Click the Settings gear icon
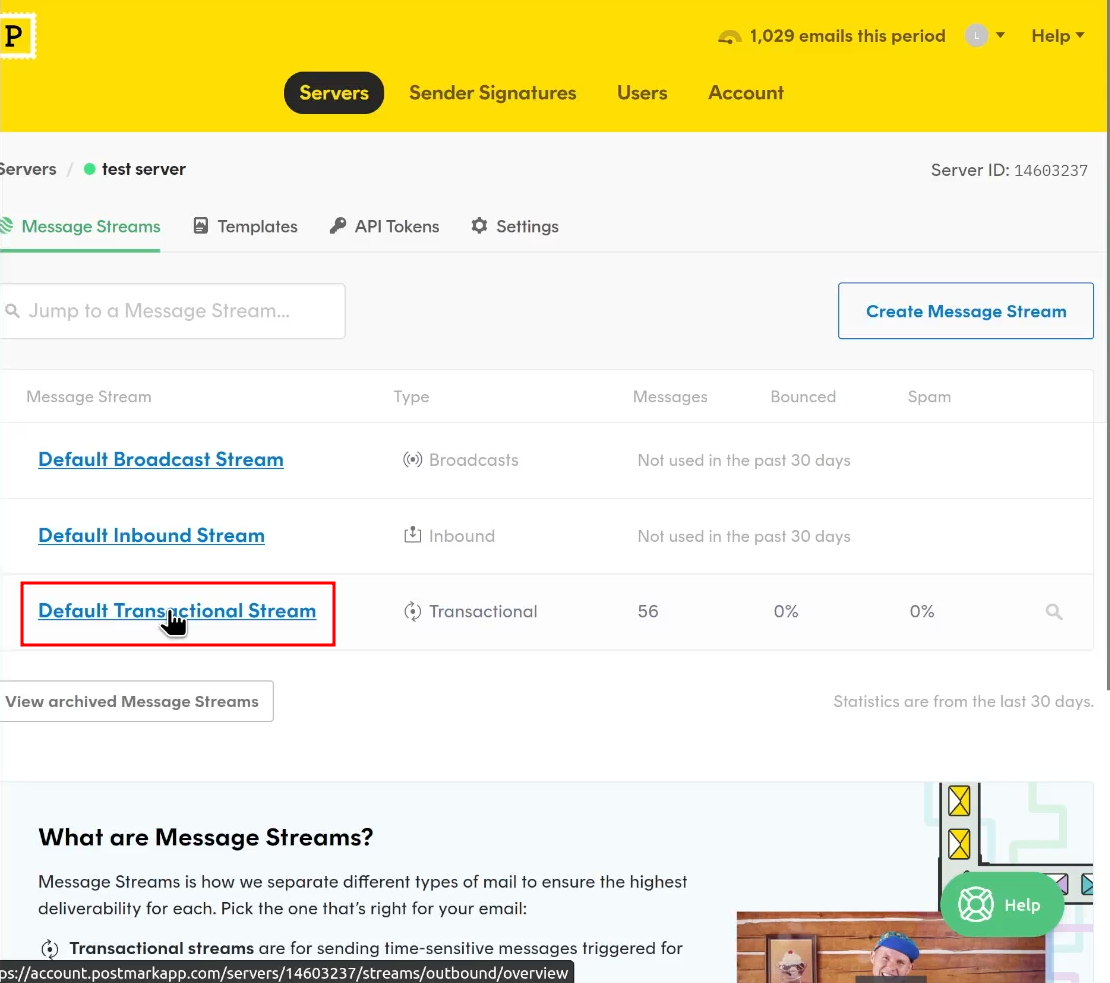Screen dimensions: 1110x983 [479, 226]
